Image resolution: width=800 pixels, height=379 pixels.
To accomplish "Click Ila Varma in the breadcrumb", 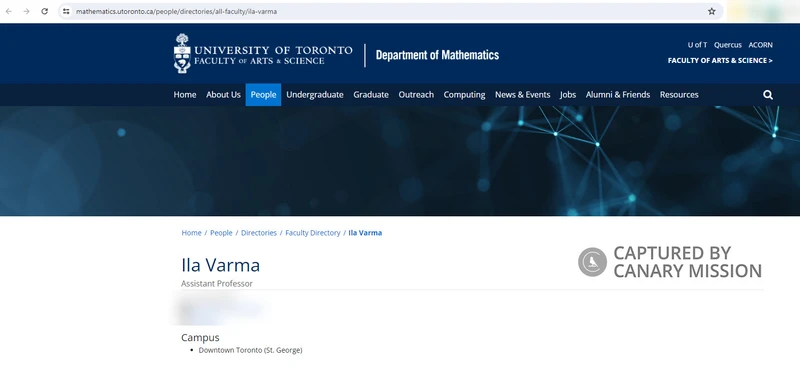I will 365,233.
